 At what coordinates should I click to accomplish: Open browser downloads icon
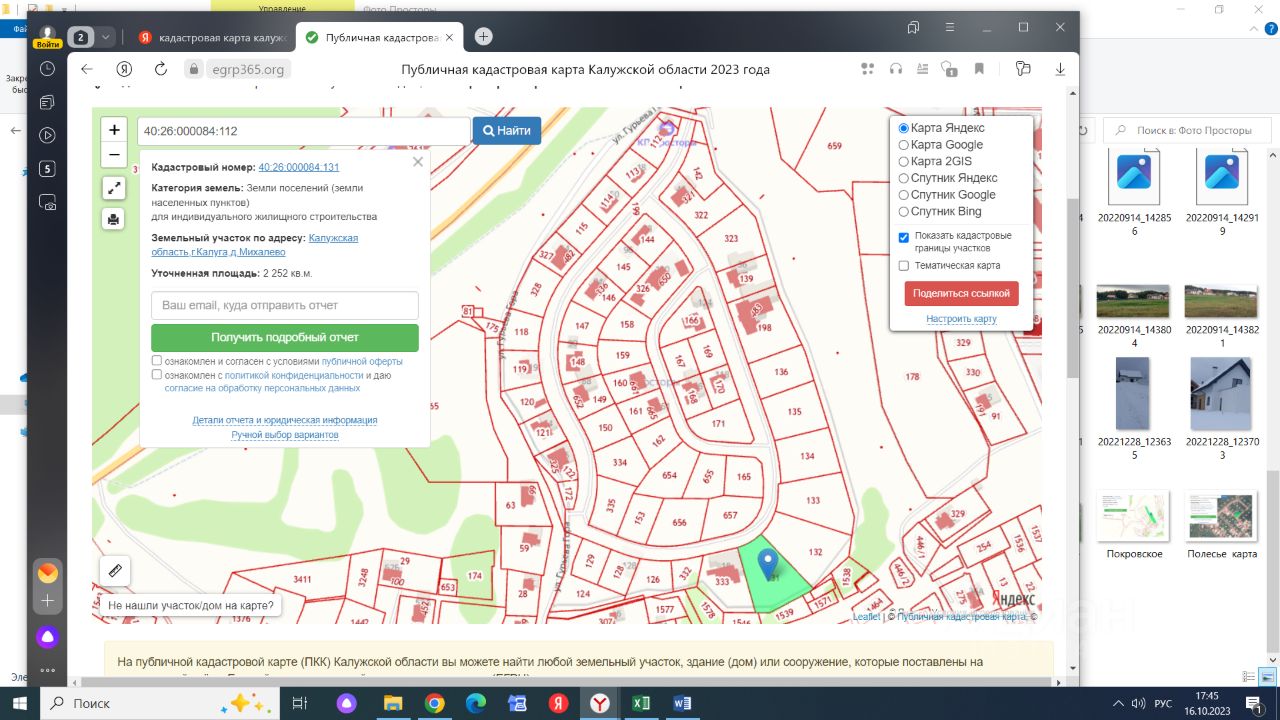[1060, 69]
